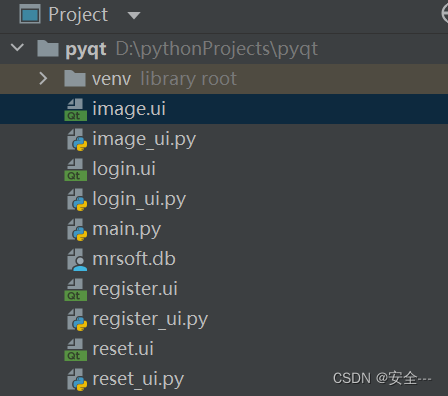The image size is (448, 396).
Task: Click the Qt icon of register.ui
Action: click(x=76, y=289)
